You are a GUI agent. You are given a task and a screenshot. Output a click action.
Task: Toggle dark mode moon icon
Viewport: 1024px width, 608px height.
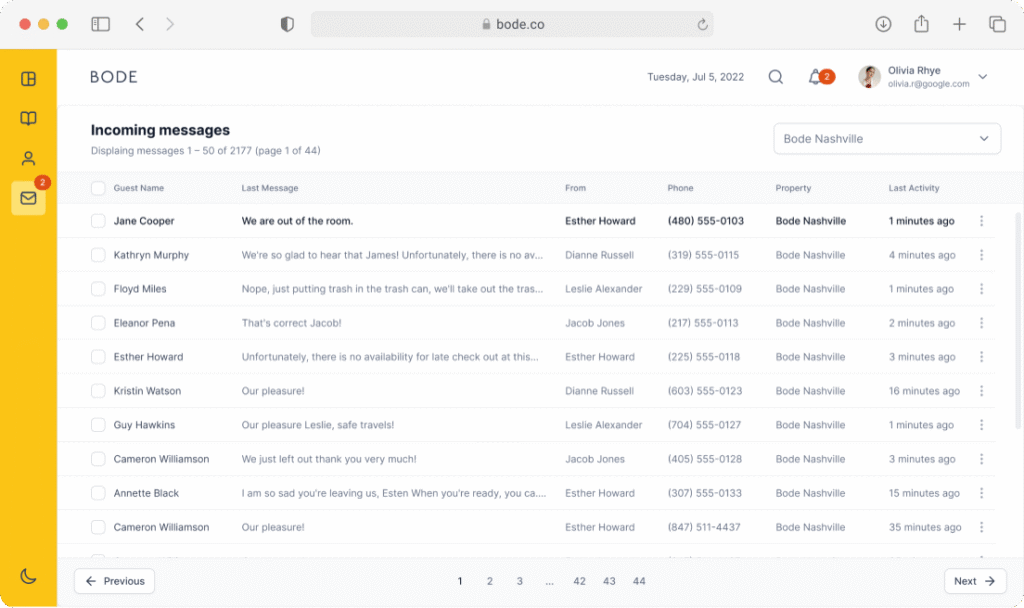[28, 576]
